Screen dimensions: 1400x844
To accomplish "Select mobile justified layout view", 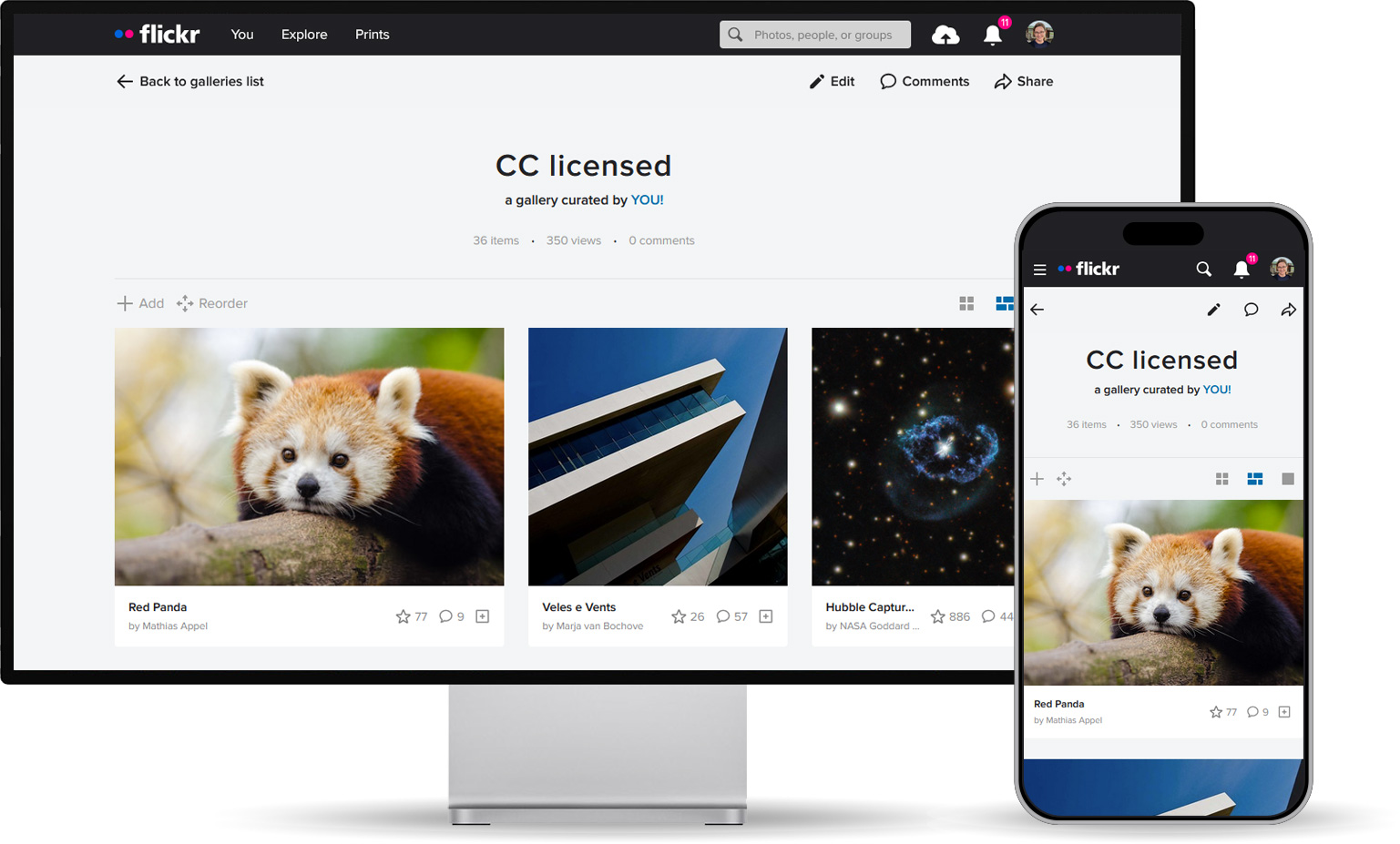I will pos(1254,479).
